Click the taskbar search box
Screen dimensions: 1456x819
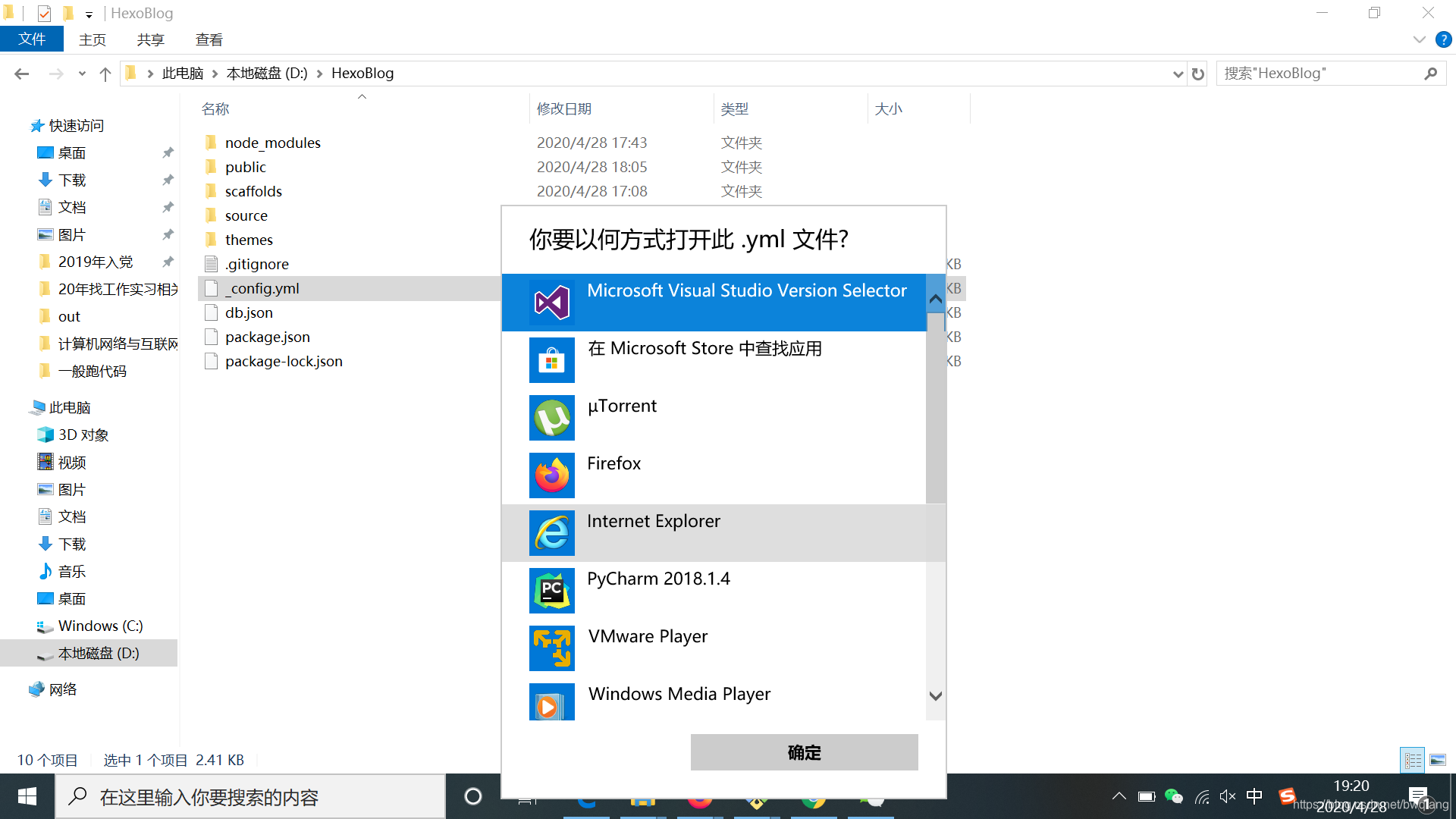click(250, 796)
